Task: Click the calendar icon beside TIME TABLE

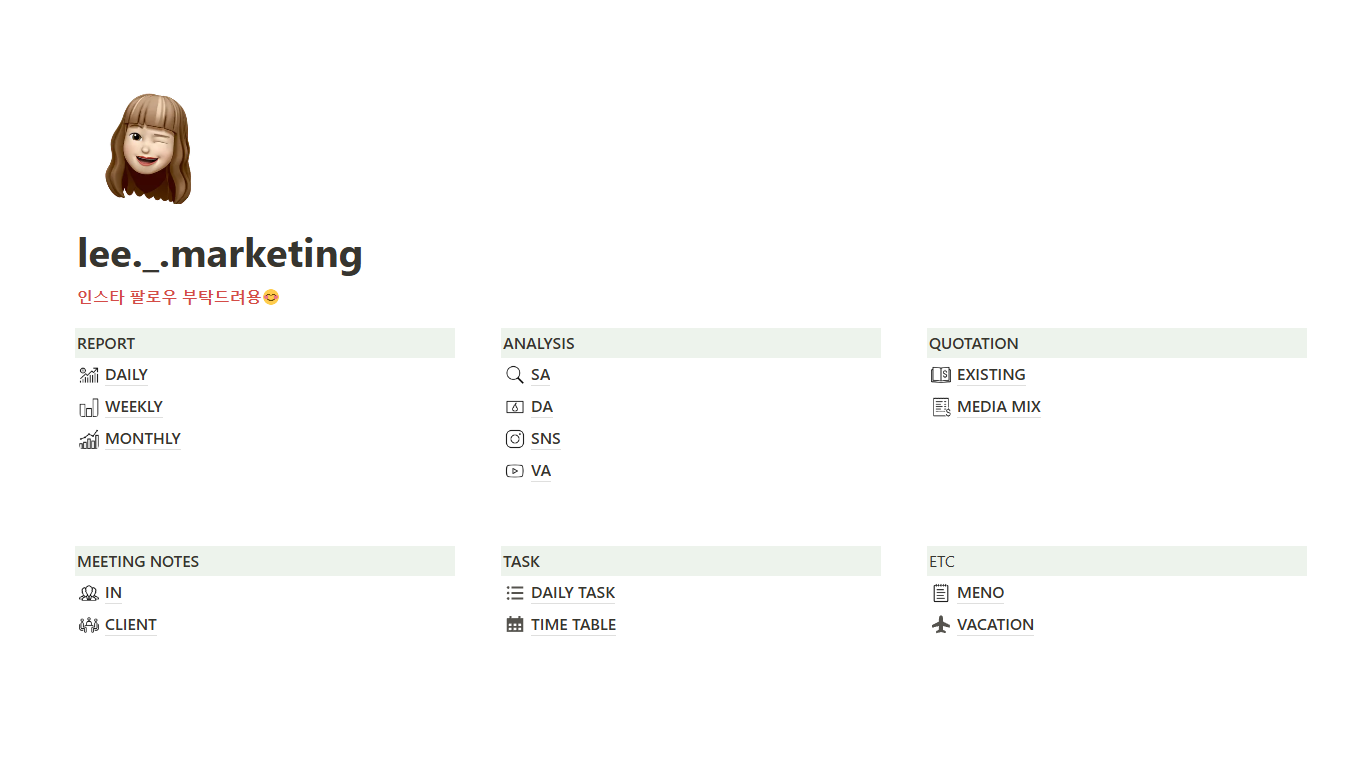Action: (x=515, y=625)
